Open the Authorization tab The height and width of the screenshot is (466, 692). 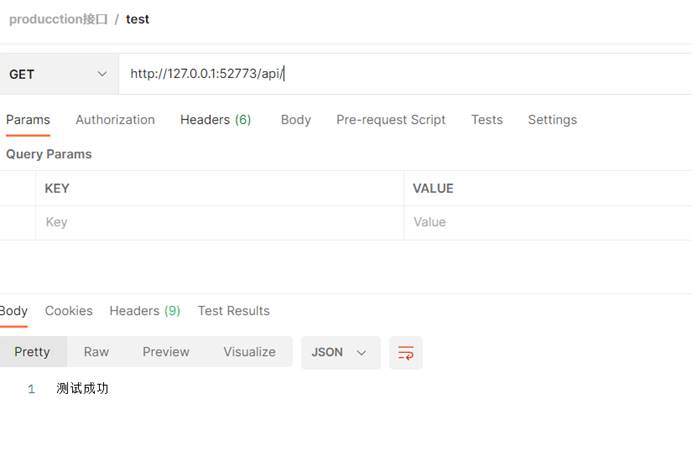(x=115, y=120)
